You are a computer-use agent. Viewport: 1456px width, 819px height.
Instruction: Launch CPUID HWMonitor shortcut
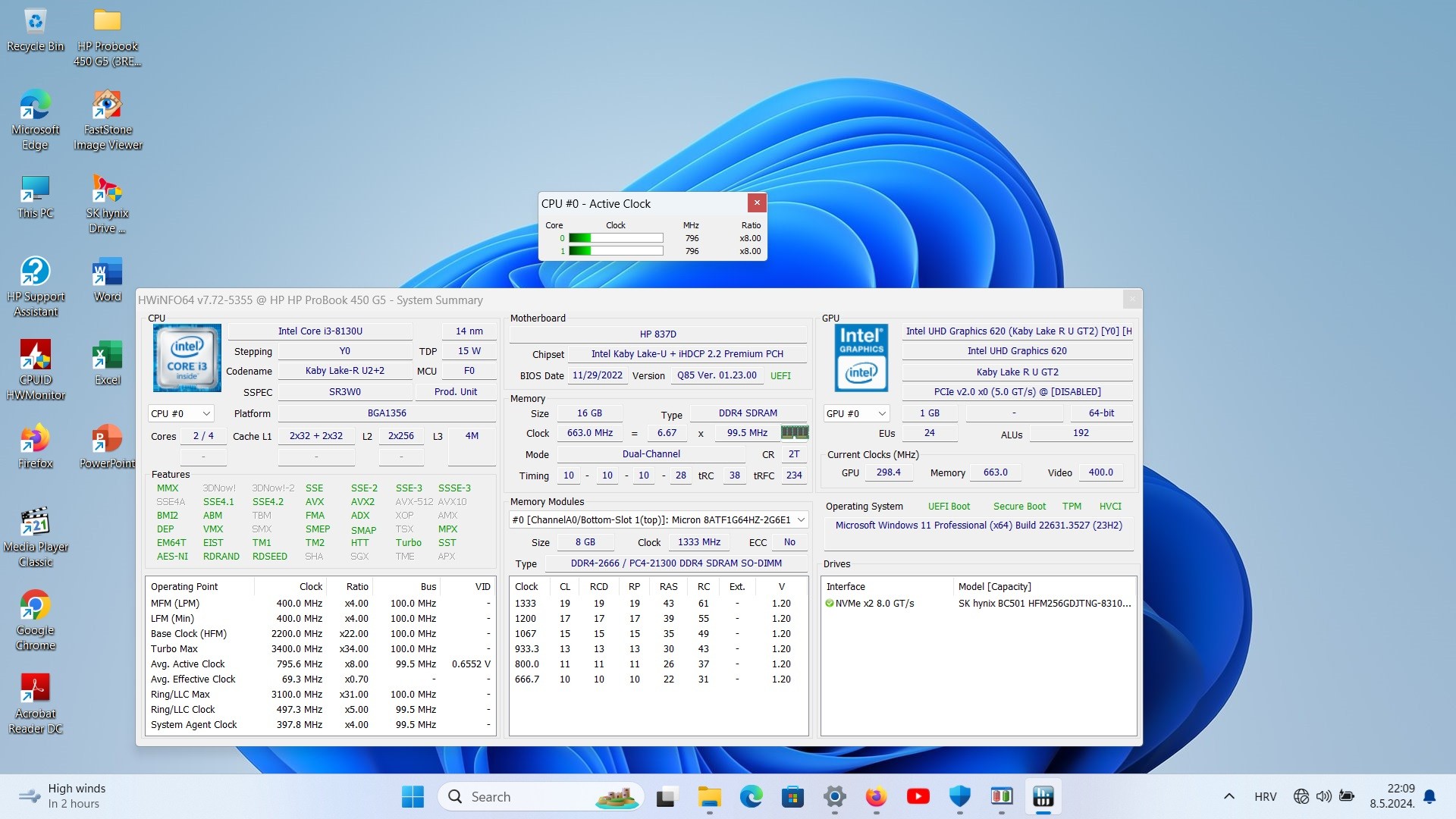click(35, 370)
